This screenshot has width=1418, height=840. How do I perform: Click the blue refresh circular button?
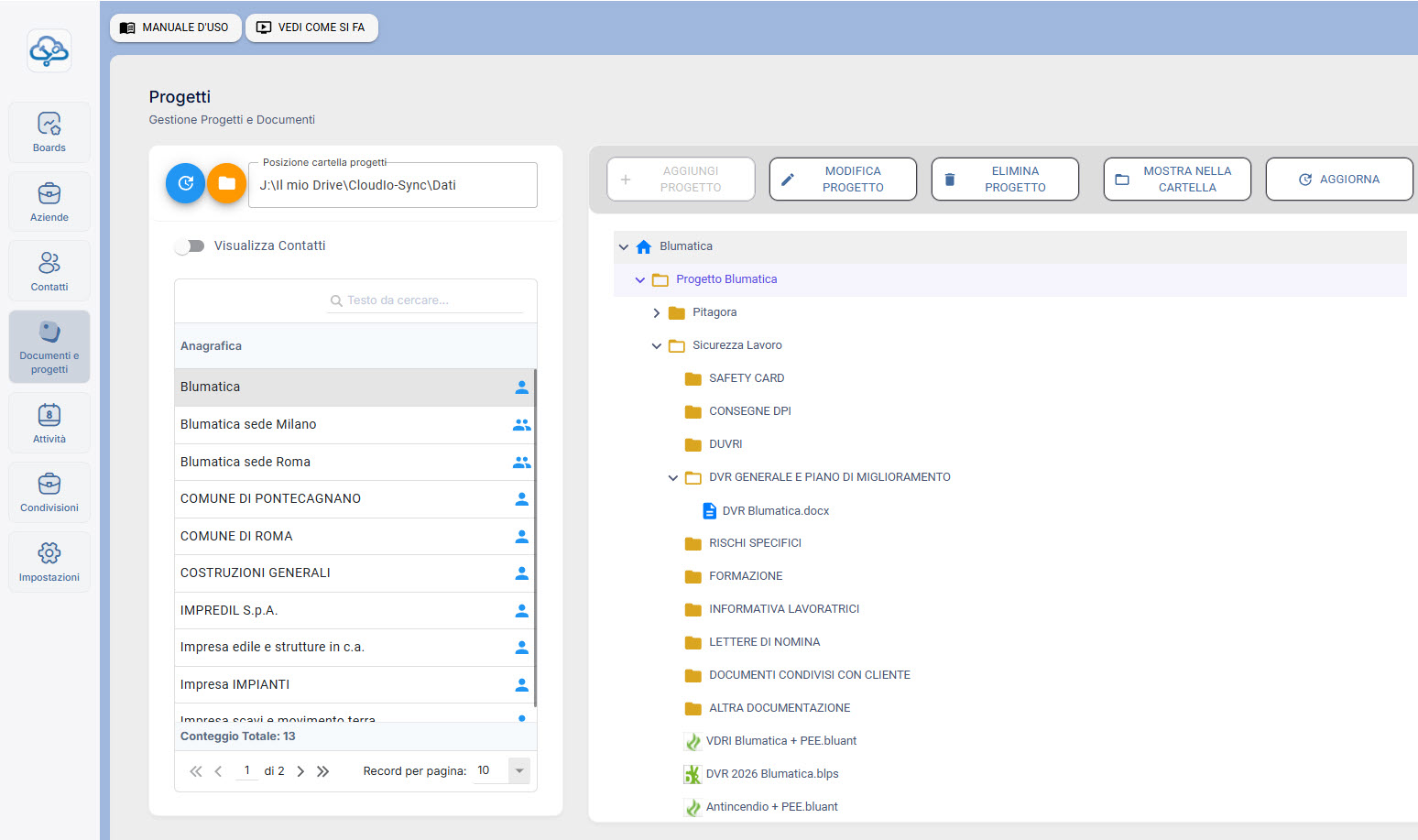[x=185, y=183]
